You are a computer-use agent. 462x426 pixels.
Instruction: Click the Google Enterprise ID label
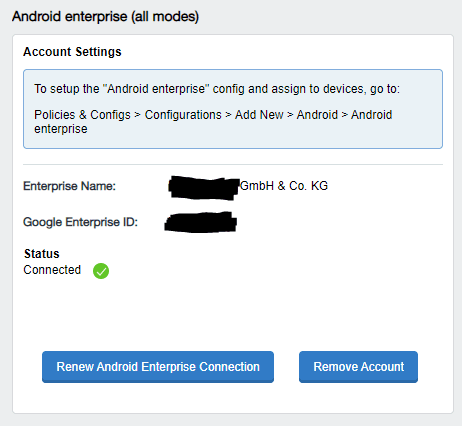pyautogui.click(x=80, y=222)
